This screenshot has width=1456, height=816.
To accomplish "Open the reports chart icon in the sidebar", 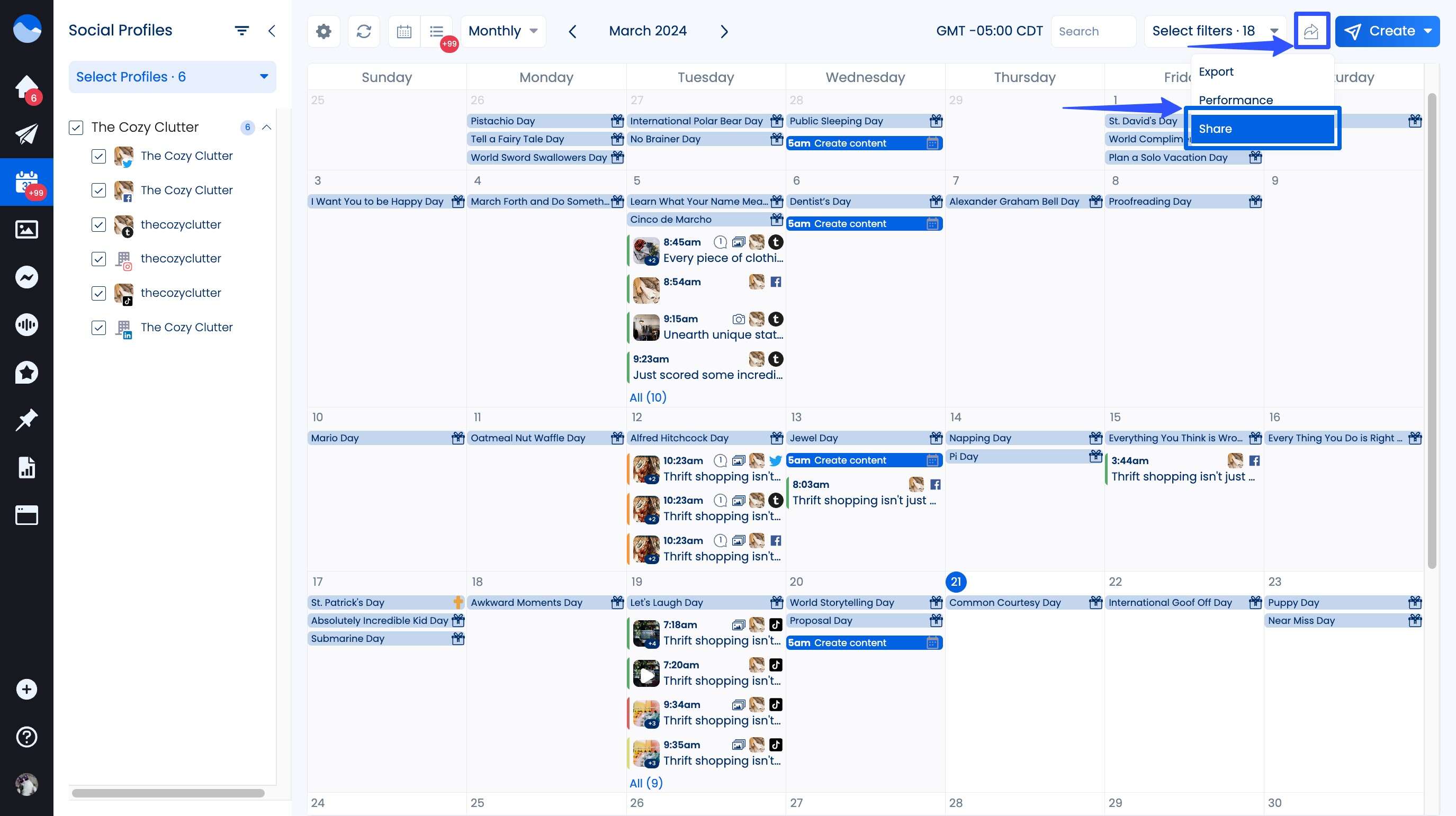I will tap(26, 467).
